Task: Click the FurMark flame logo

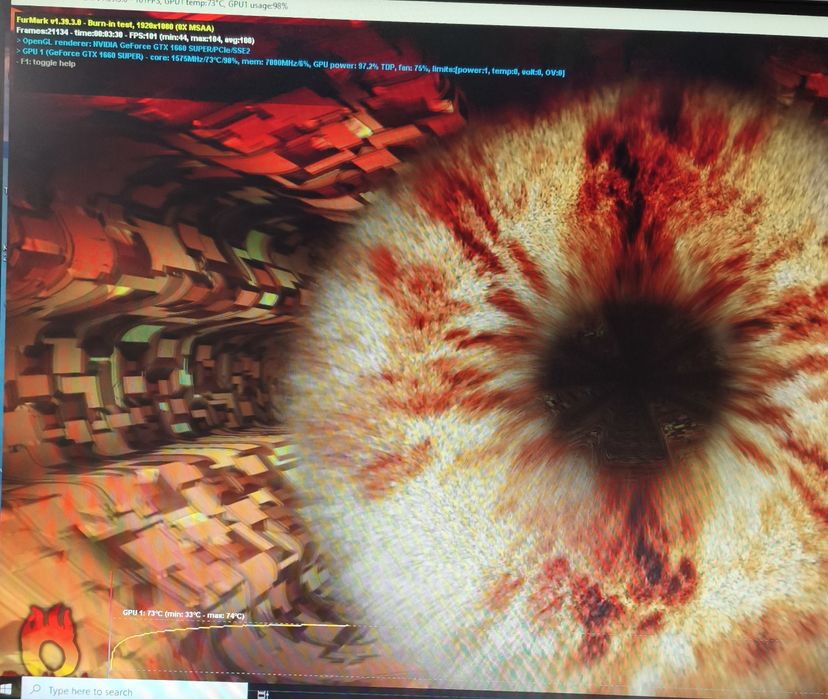Action: [49, 641]
